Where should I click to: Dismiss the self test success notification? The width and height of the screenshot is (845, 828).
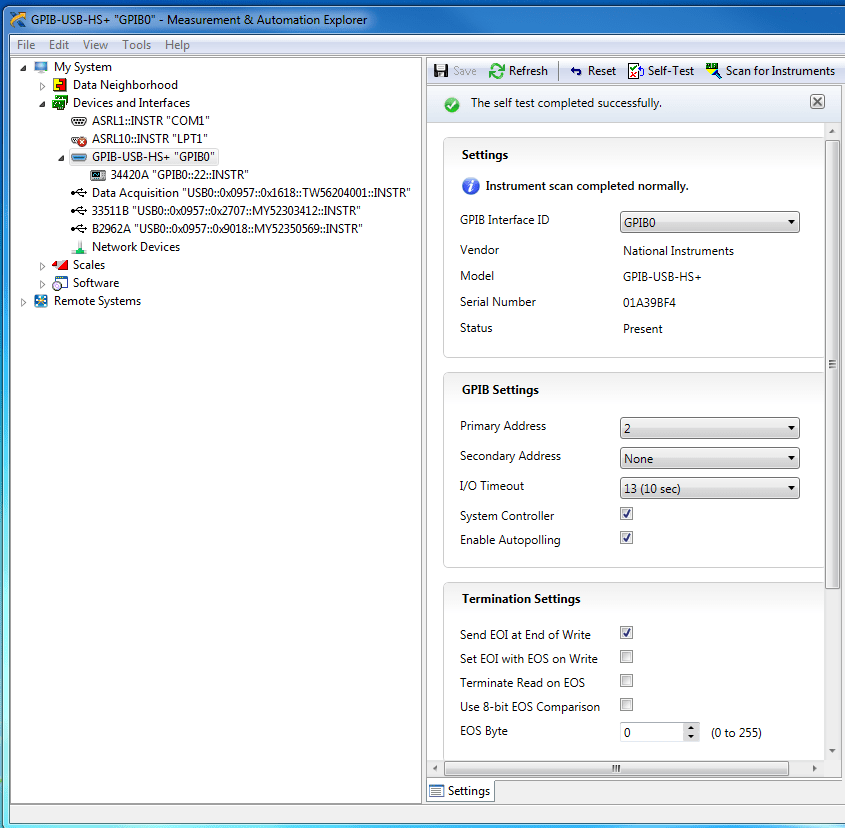coord(817,100)
